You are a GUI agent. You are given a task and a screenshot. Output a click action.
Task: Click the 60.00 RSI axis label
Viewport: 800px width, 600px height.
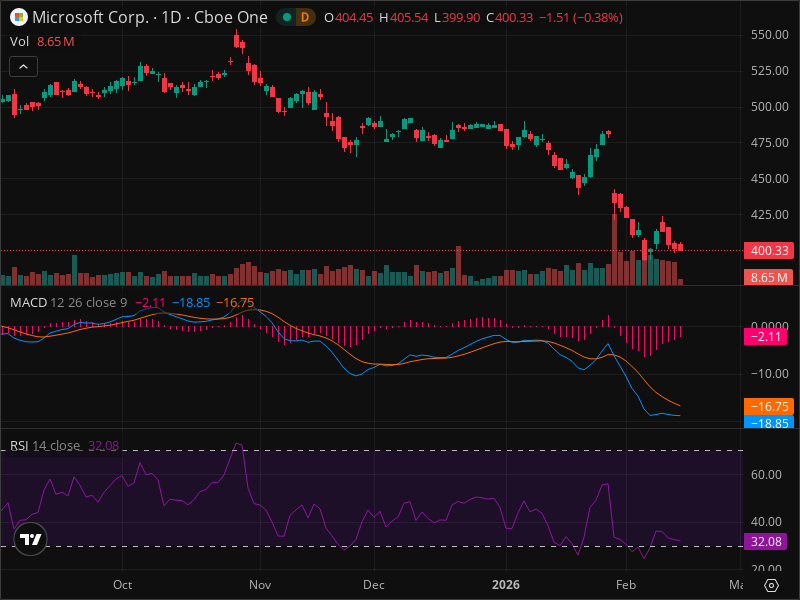point(766,474)
